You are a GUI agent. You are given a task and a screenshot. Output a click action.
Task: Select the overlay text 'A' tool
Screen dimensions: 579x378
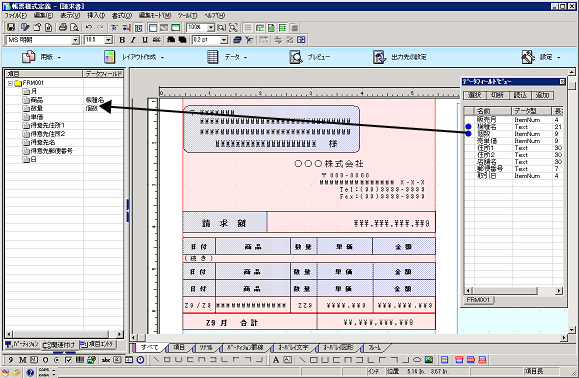click(276, 360)
